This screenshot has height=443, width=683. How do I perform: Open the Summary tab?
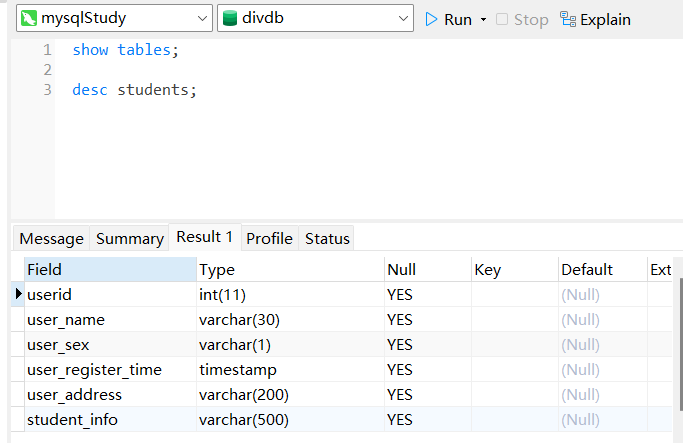[129, 238]
